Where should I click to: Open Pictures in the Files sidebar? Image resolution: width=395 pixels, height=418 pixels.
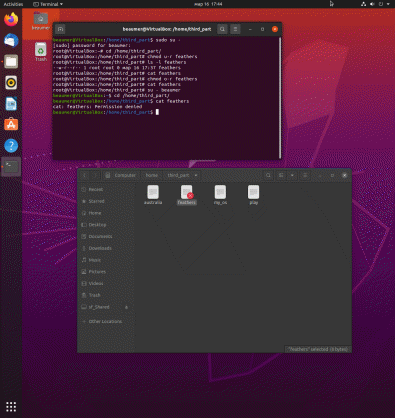pos(106,272)
